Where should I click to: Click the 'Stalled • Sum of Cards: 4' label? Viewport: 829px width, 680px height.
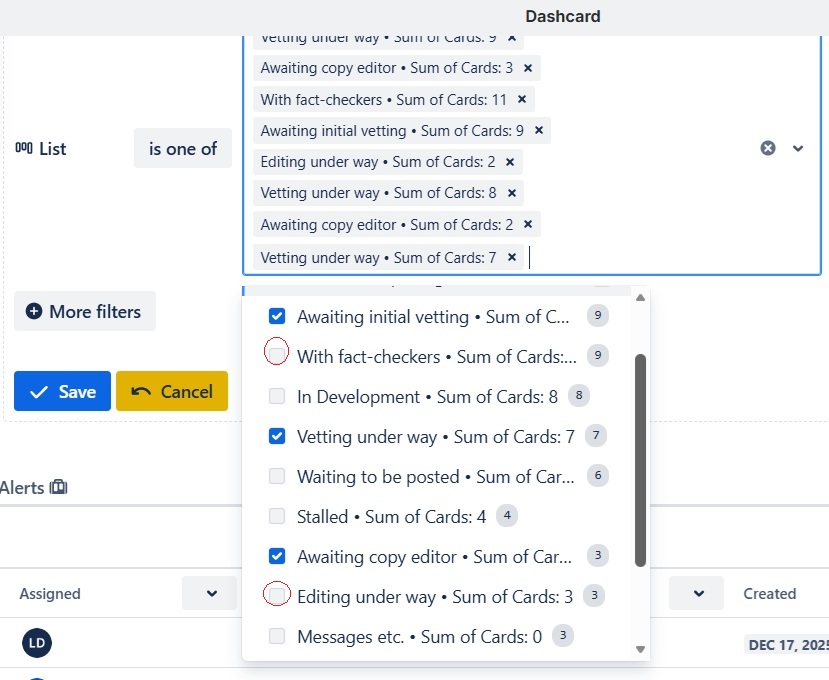(391, 517)
